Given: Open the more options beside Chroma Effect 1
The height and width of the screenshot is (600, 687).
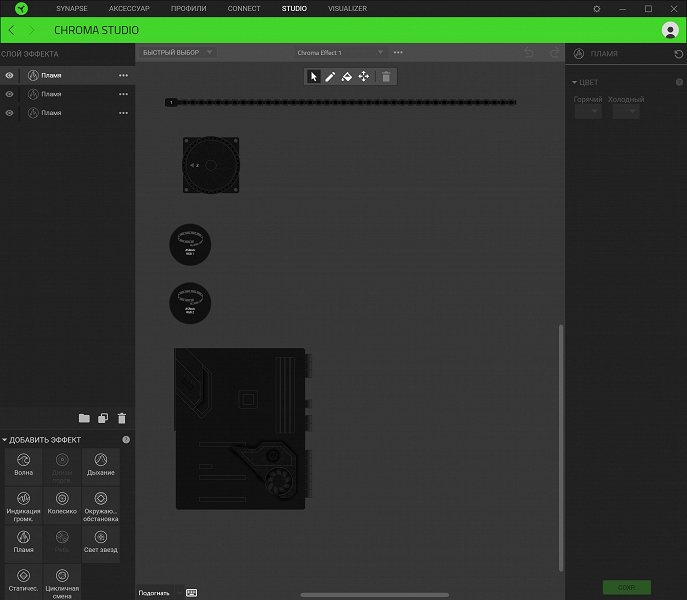Looking at the screenshot, I should pyautogui.click(x=398, y=53).
